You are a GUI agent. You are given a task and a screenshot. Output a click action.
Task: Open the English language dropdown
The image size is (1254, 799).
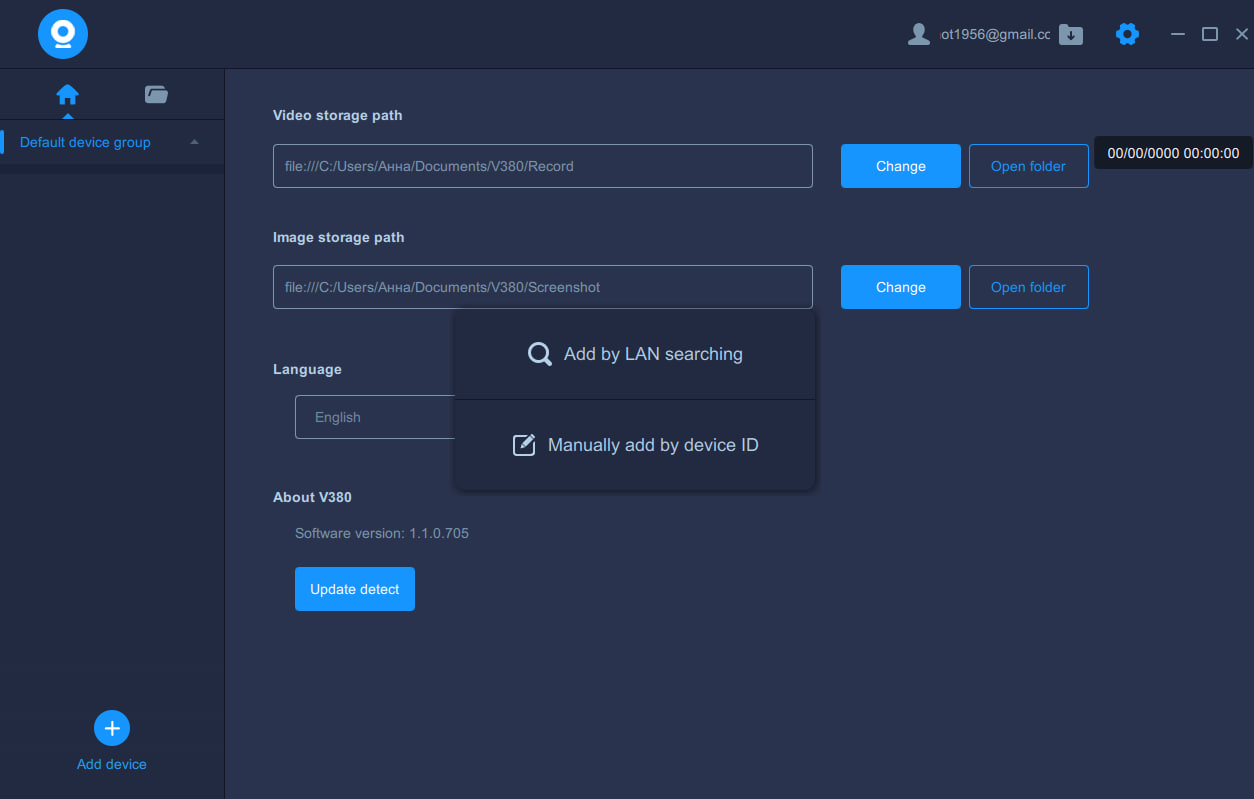click(375, 417)
